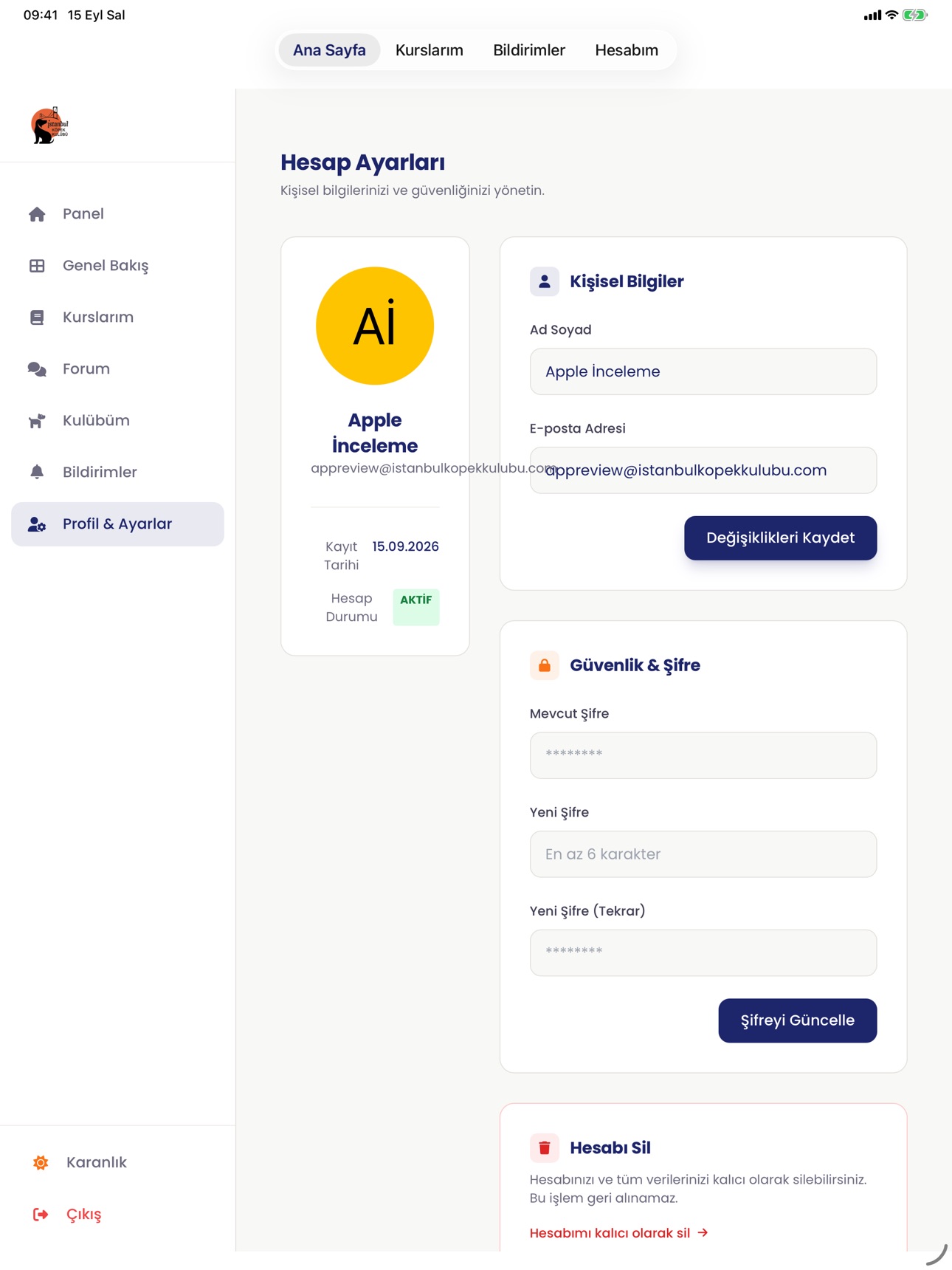Click the Kulübüm dog icon
952x1270 pixels.
(x=37, y=421)
